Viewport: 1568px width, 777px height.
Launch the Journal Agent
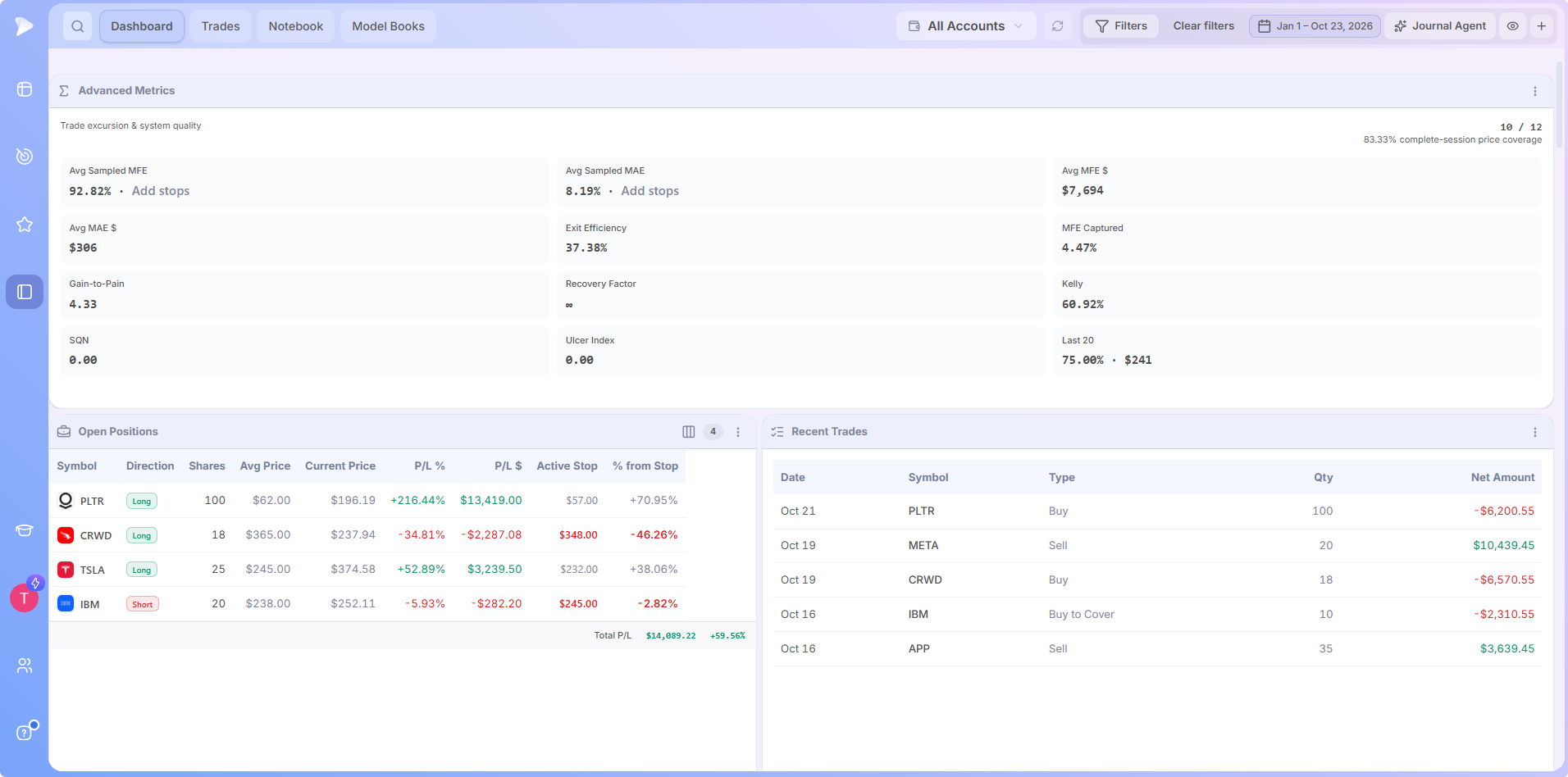coord(1440,26)
